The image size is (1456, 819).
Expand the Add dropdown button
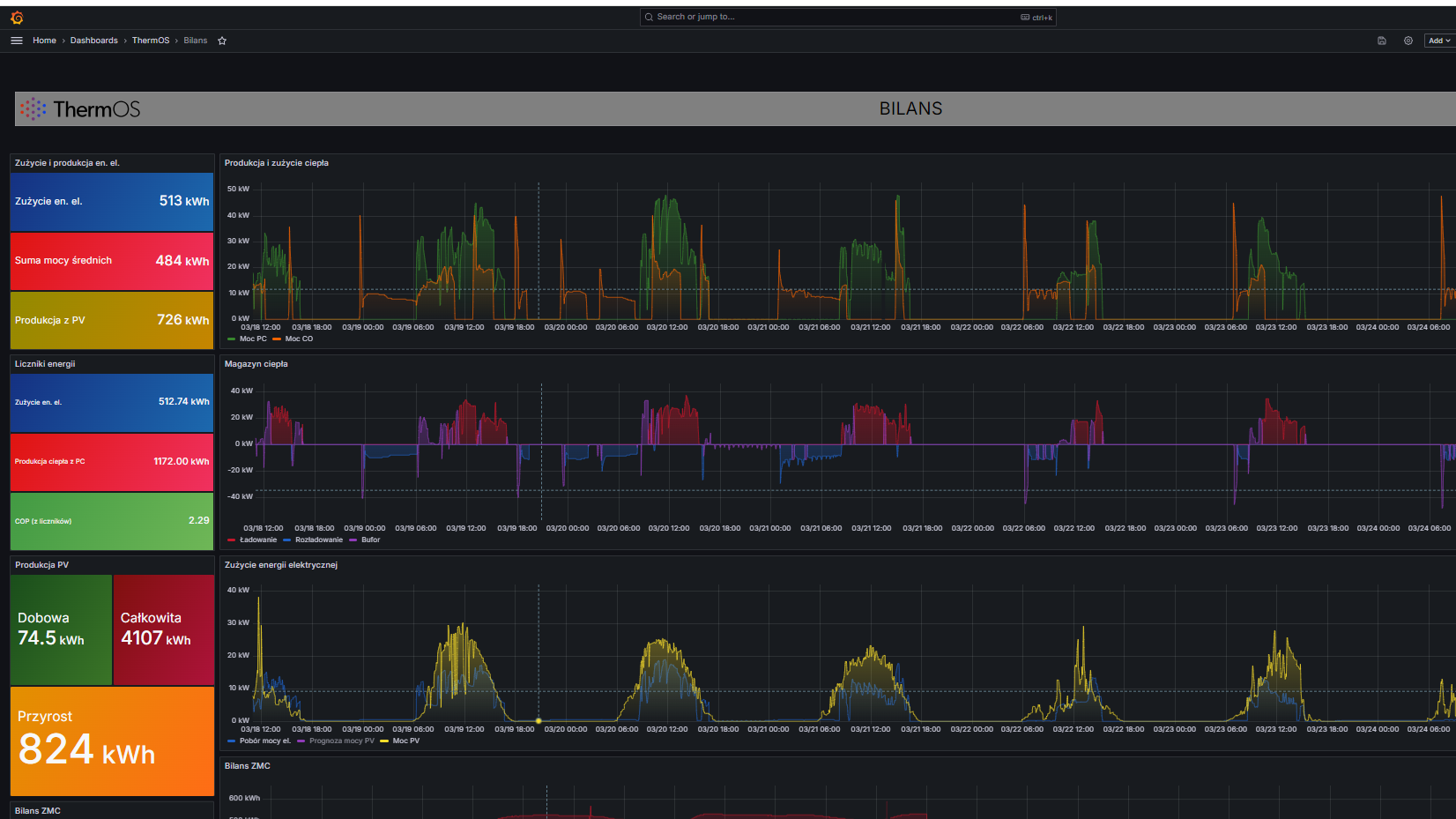click(x=1438, y=41)
